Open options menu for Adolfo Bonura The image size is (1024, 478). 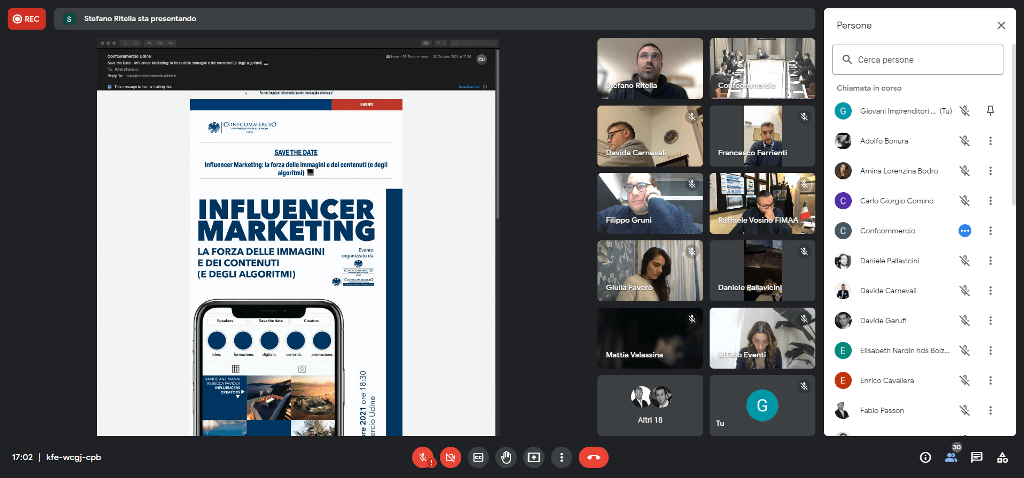pos(990,141)
